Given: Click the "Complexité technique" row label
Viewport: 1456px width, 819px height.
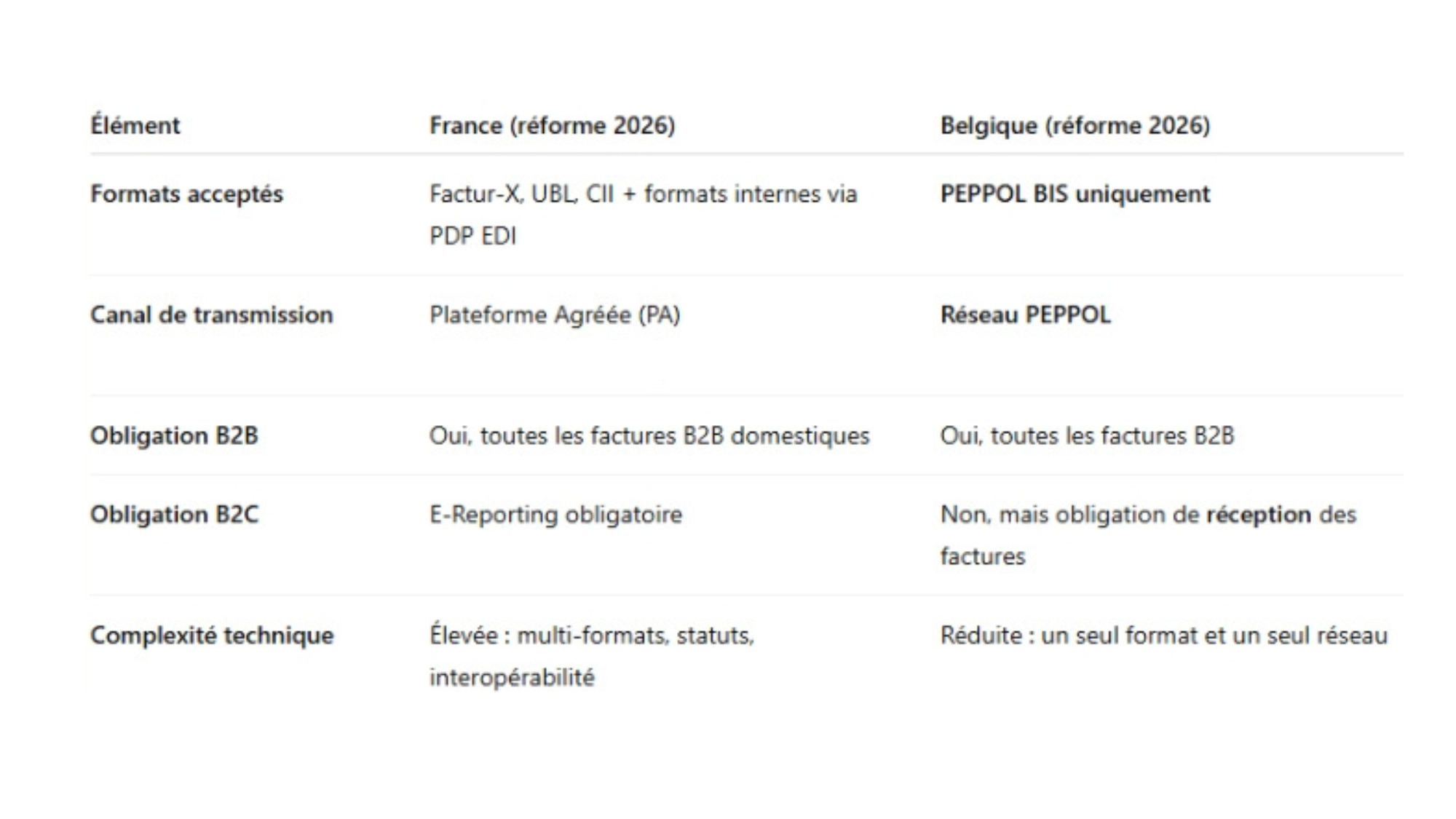Looking at the screenshot, I should [x=212, y=635].
